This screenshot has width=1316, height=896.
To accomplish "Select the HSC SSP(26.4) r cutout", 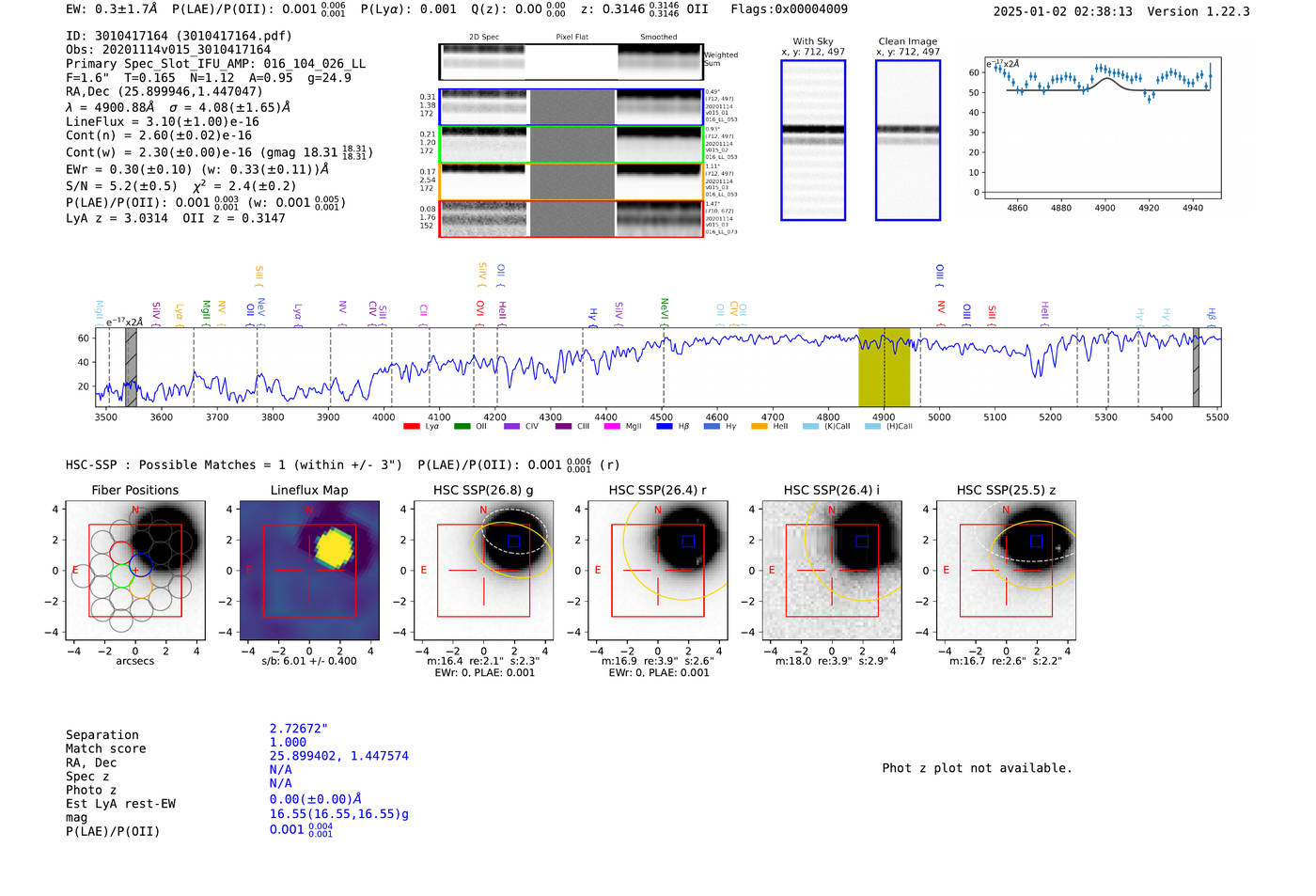I will pyautogui.click(x=657, y=571).
